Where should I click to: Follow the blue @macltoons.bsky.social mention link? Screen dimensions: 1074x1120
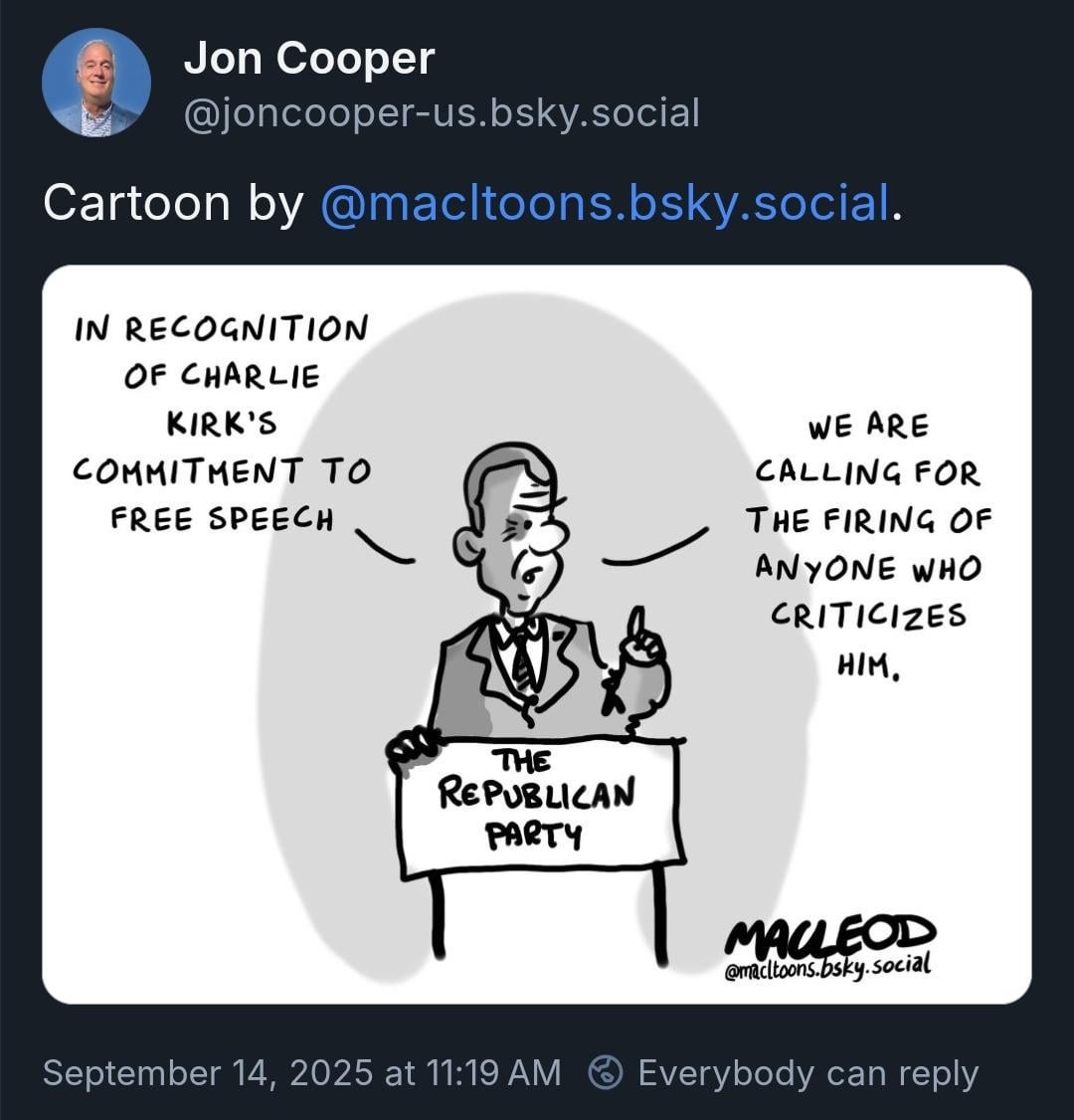coord(605,203)
